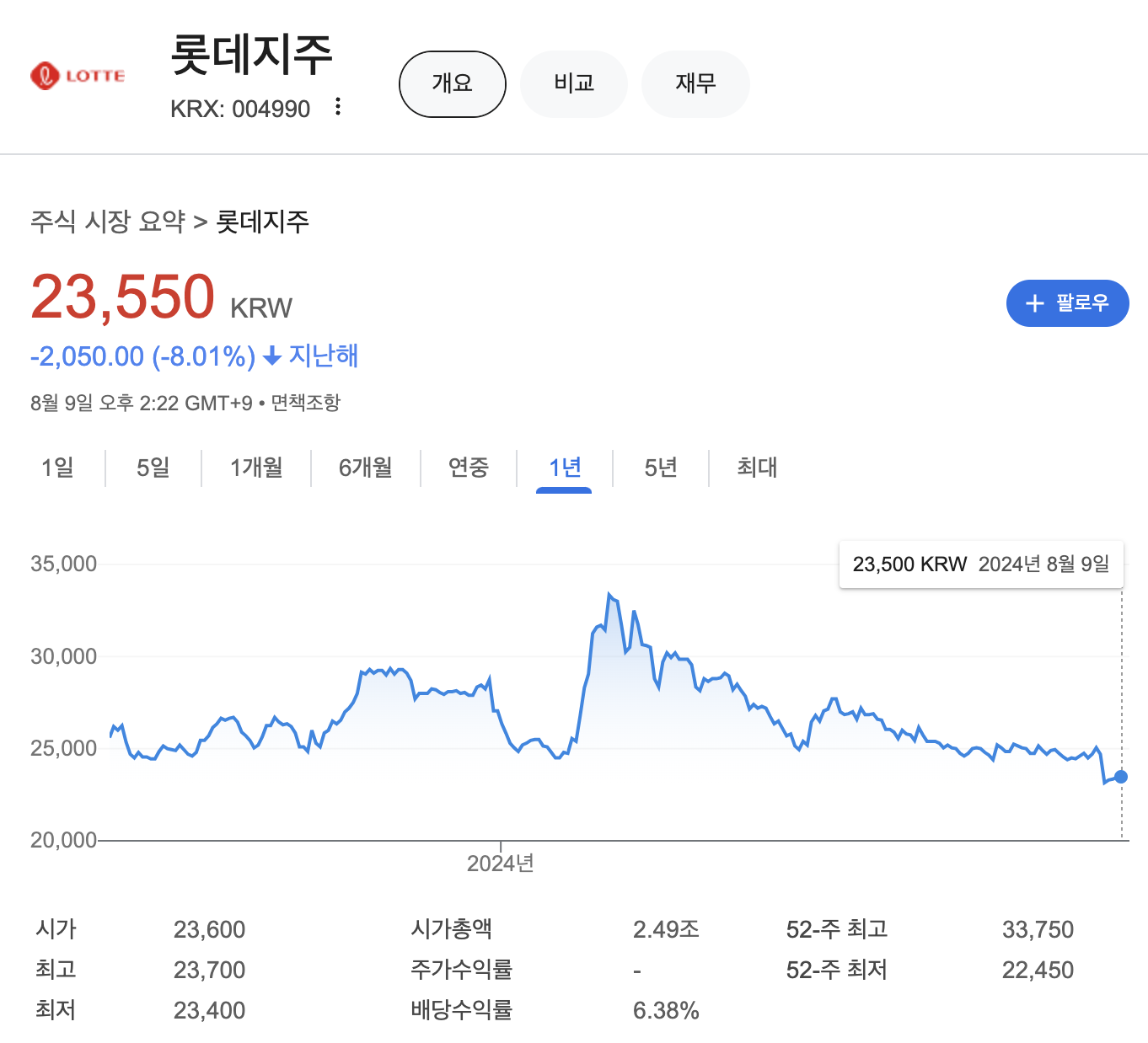
Task: Click the 30,000 y-axis label
Action: pyautogui.click(x=64, y=656)
